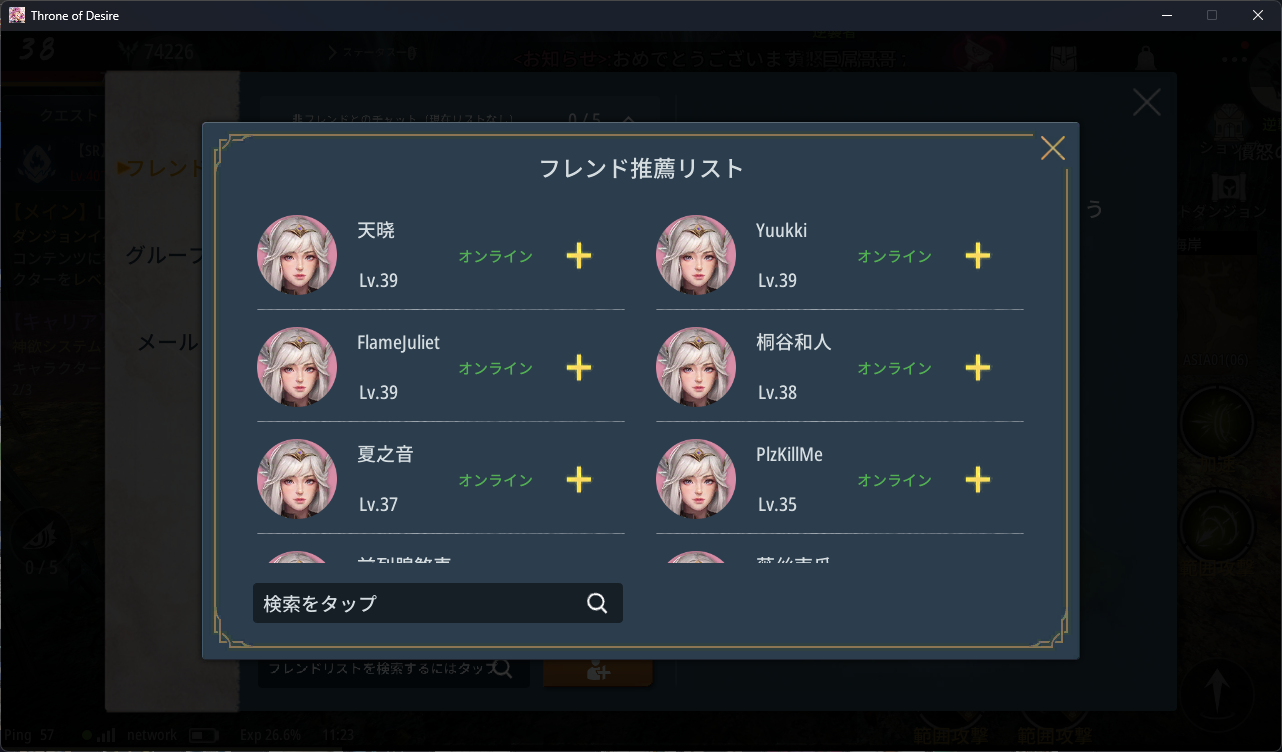
Task: Close the フレンド推薦リスト dialog
Action: 1053,148
